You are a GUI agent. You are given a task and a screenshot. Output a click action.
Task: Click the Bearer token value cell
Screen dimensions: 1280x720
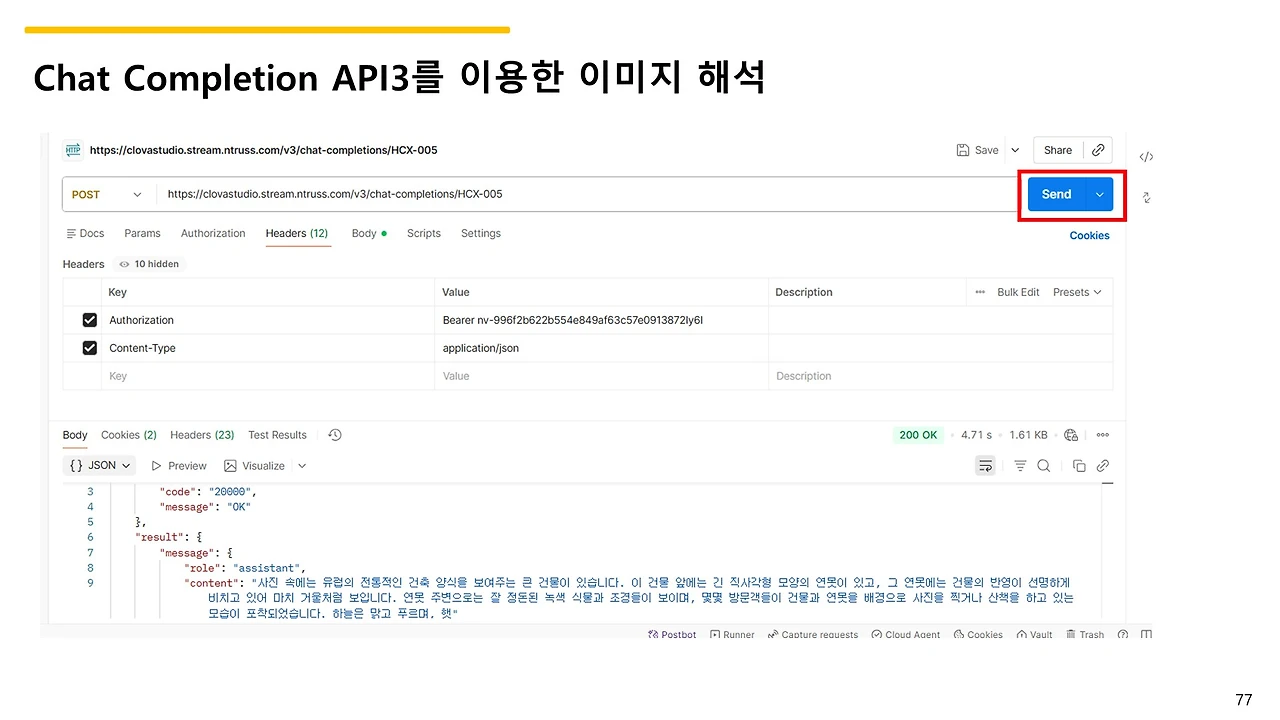[603, 320]
